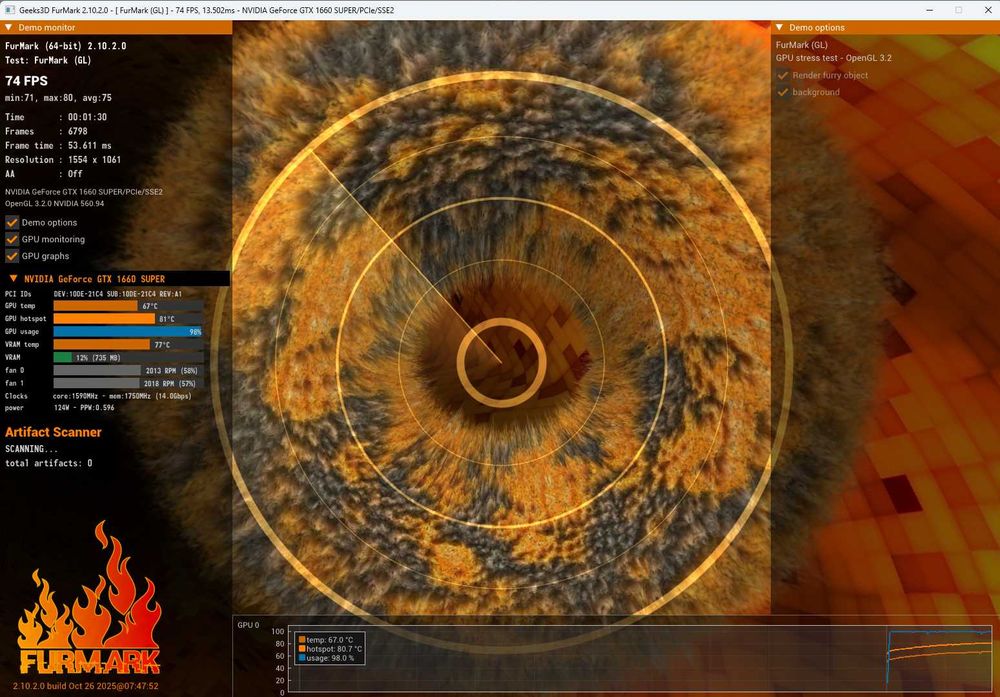1000x697 pixels.
Task: Uncheck the Demo options checkbox
Action: pyautogui.click(x=12, y=223)
